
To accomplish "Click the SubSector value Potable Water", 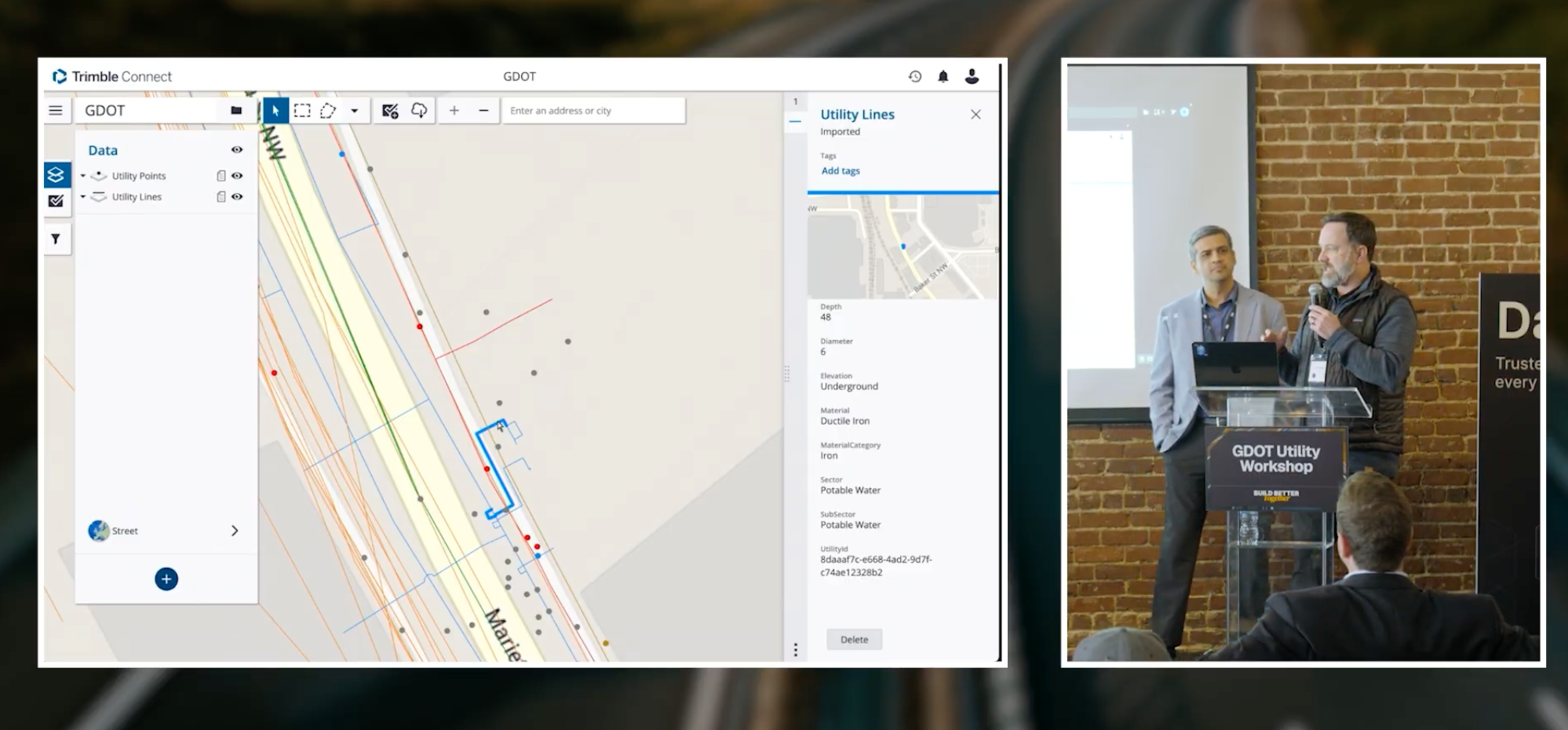I will 851,524.
